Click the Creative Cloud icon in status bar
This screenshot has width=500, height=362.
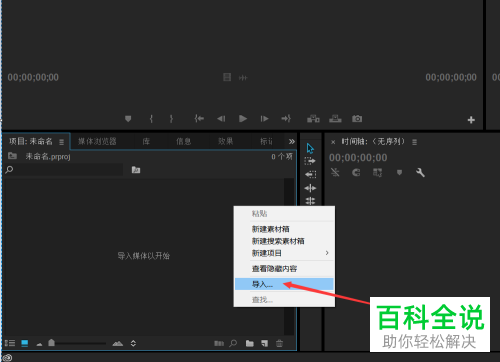tap(7, 358)
